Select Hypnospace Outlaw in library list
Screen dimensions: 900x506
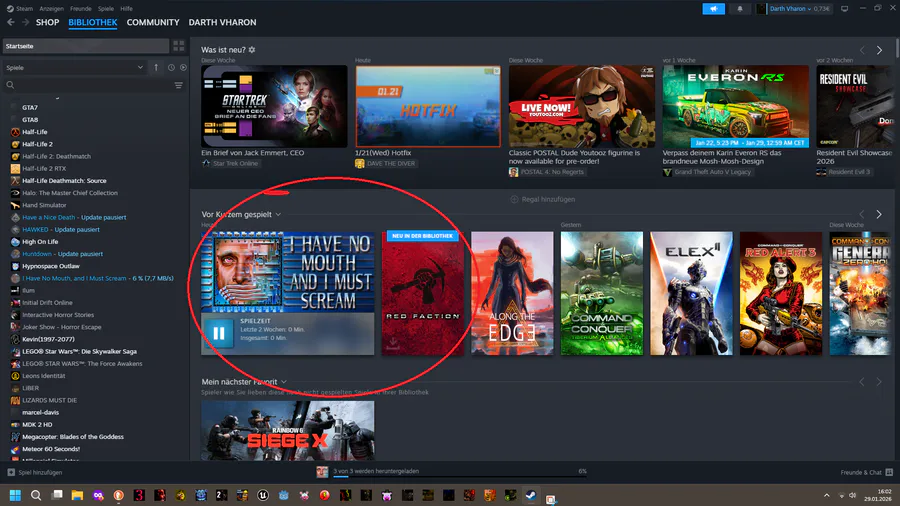click(x=51, y=266)
